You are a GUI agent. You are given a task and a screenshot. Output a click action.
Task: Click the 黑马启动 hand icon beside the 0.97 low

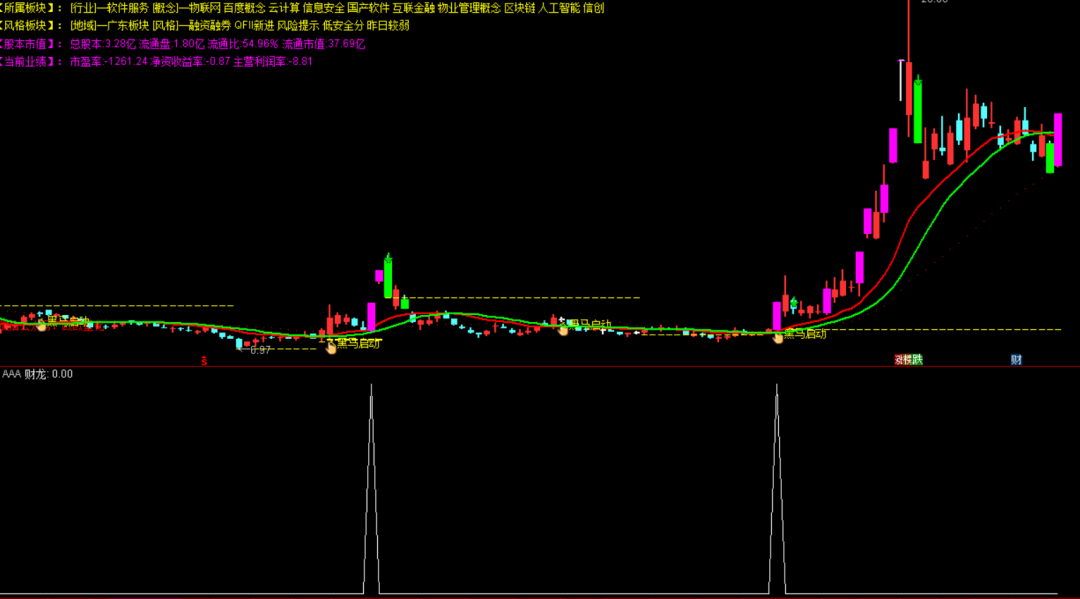point(331,347)
